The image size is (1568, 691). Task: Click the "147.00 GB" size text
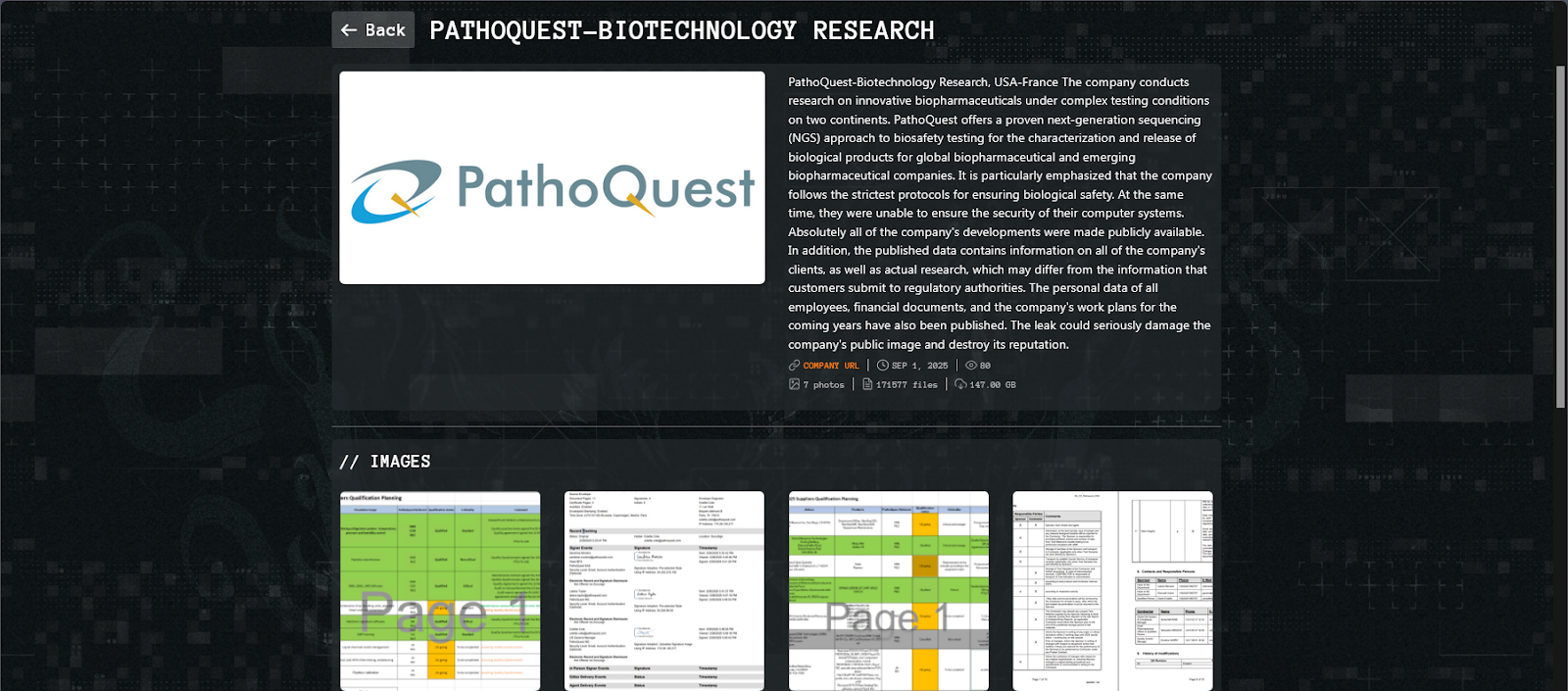(993, 385)
